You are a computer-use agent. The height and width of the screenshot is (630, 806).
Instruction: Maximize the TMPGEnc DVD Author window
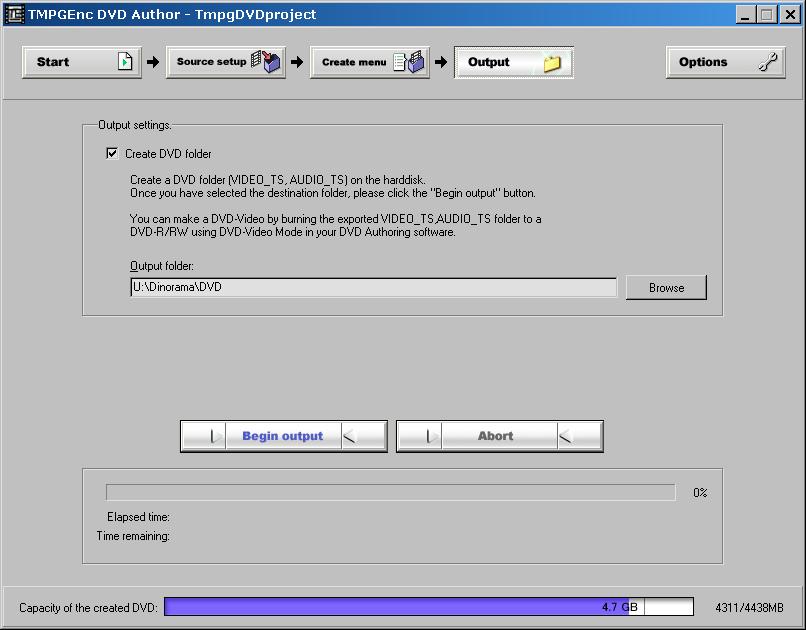click(766, 14)
